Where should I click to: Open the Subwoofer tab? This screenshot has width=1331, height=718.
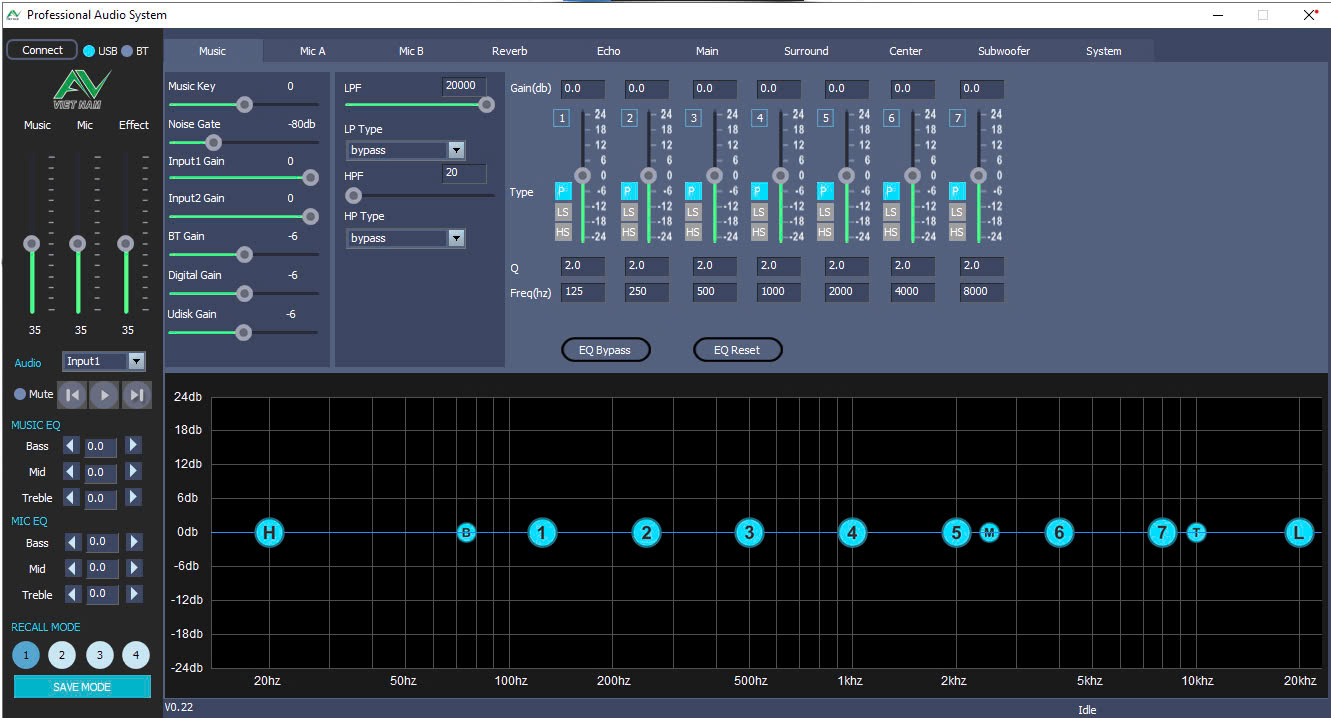pyautogui.click(x=1003, y=51)
